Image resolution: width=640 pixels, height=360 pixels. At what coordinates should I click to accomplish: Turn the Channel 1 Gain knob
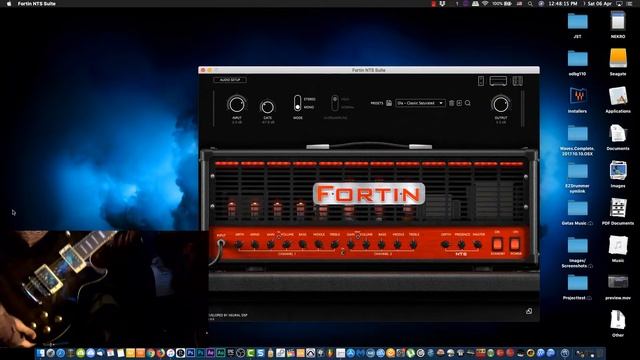(271, 245)
